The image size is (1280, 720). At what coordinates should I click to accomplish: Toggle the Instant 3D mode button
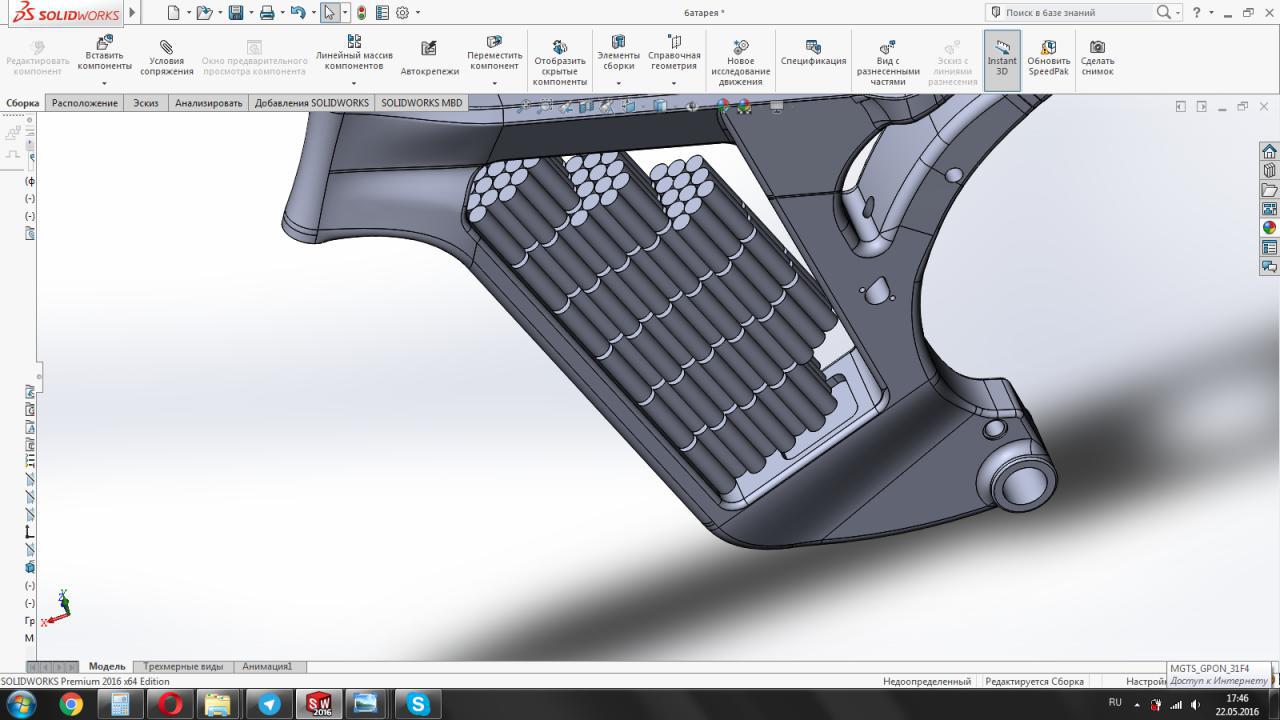1002,59
